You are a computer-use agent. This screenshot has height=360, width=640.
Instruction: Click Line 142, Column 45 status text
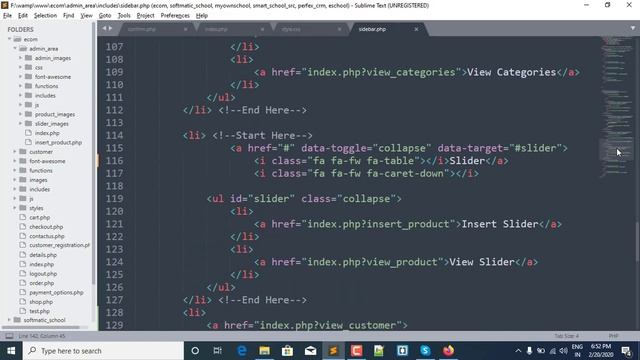pos(42,336)
